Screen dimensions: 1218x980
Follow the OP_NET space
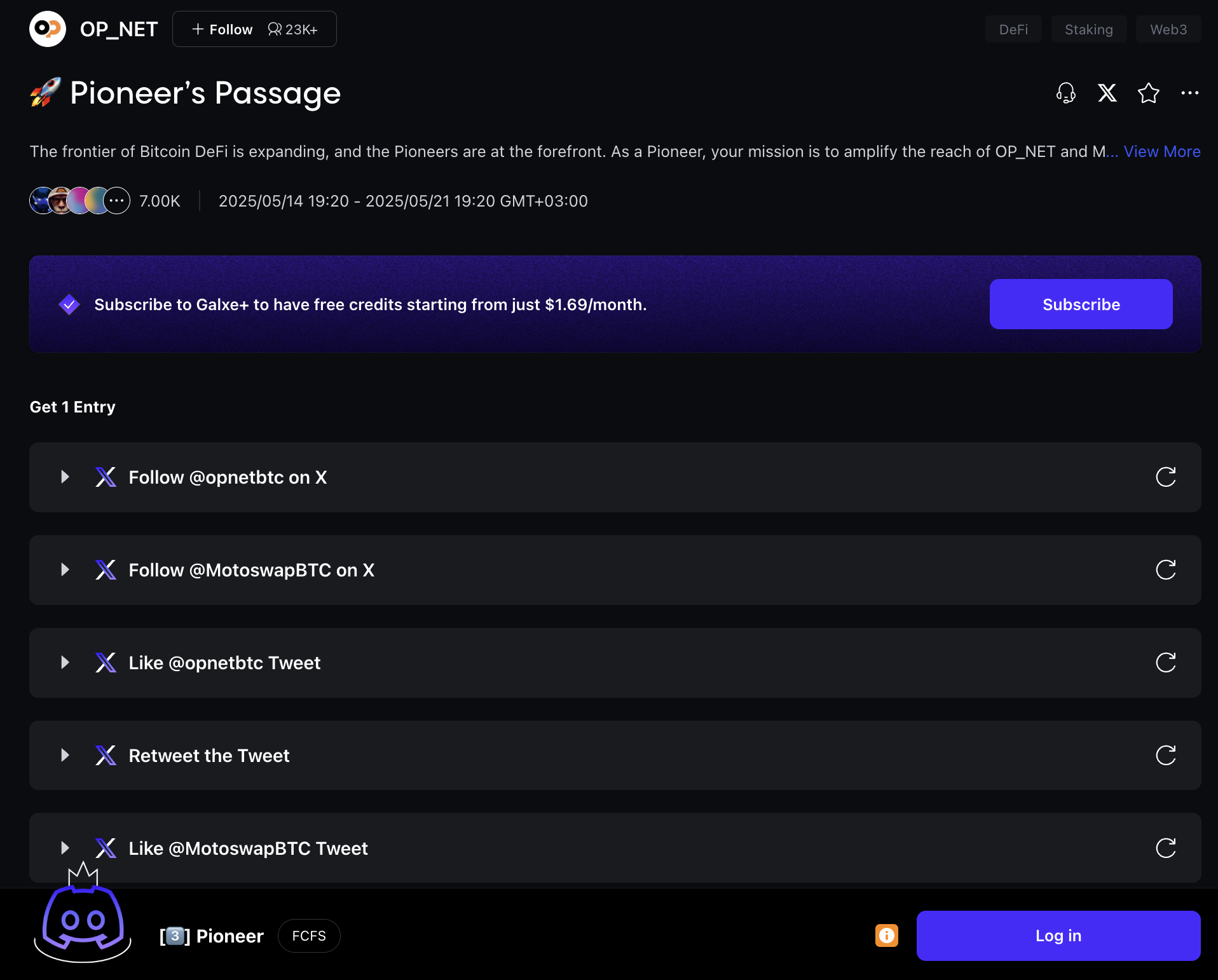tap(222, 29)
